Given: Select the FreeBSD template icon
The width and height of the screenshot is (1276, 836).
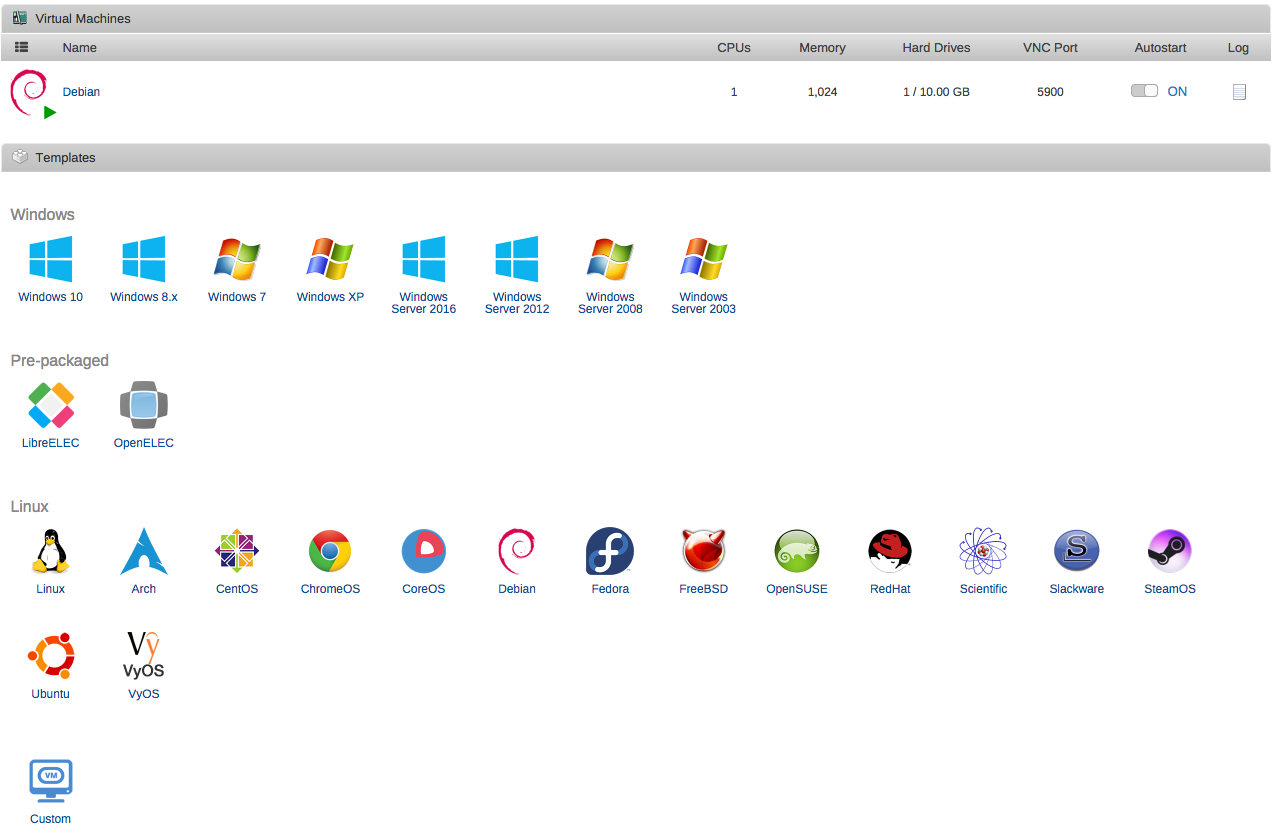Looking at the screenshot, I should (703, 551).
